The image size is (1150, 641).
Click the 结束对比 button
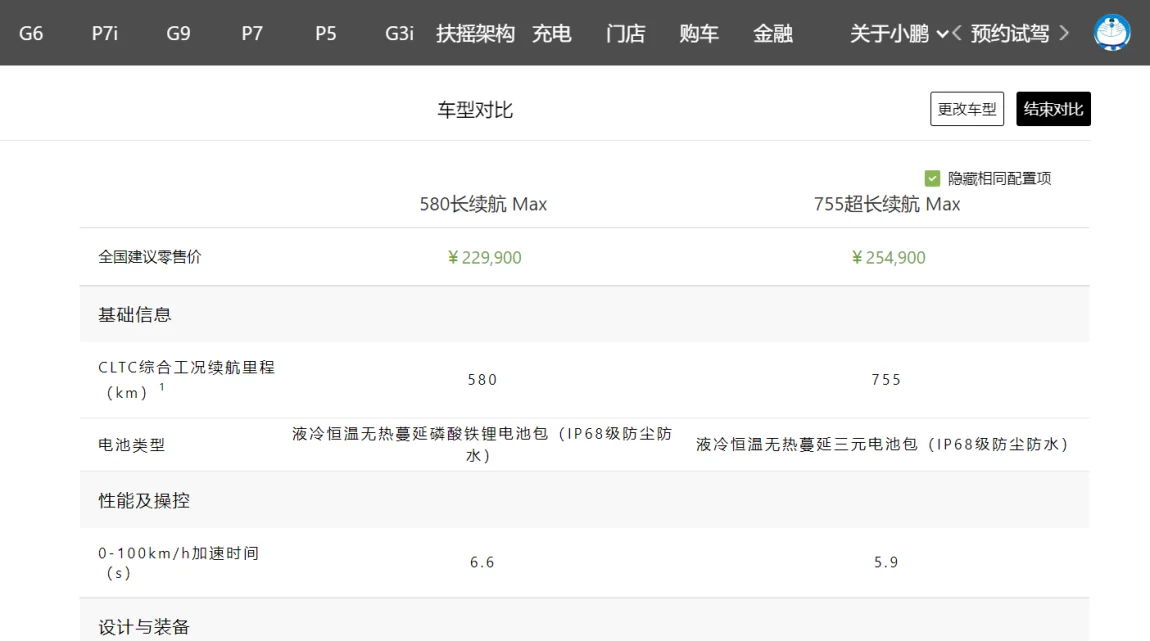(x=1053, y=109)
